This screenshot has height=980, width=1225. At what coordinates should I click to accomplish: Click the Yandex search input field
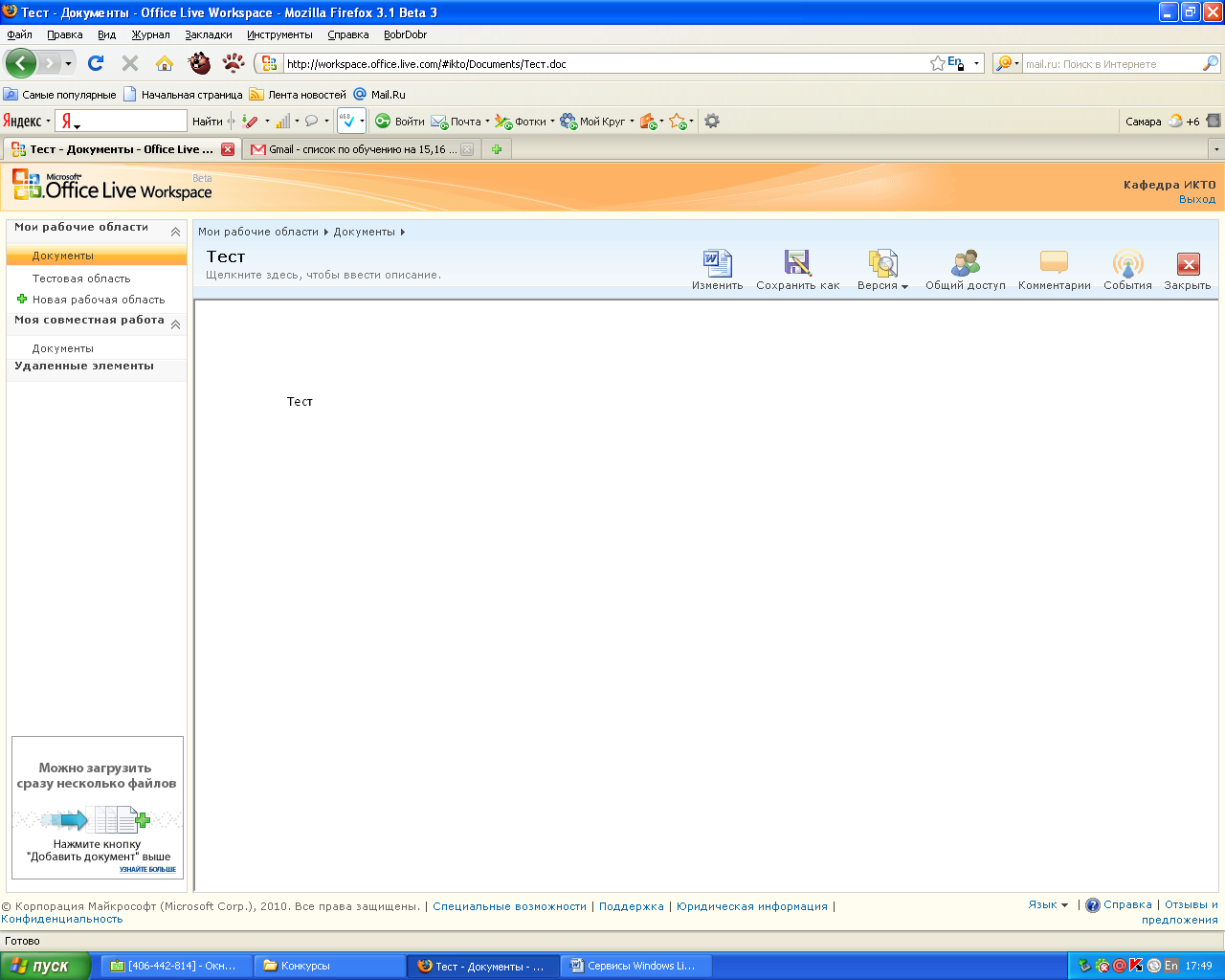(122, 121)
